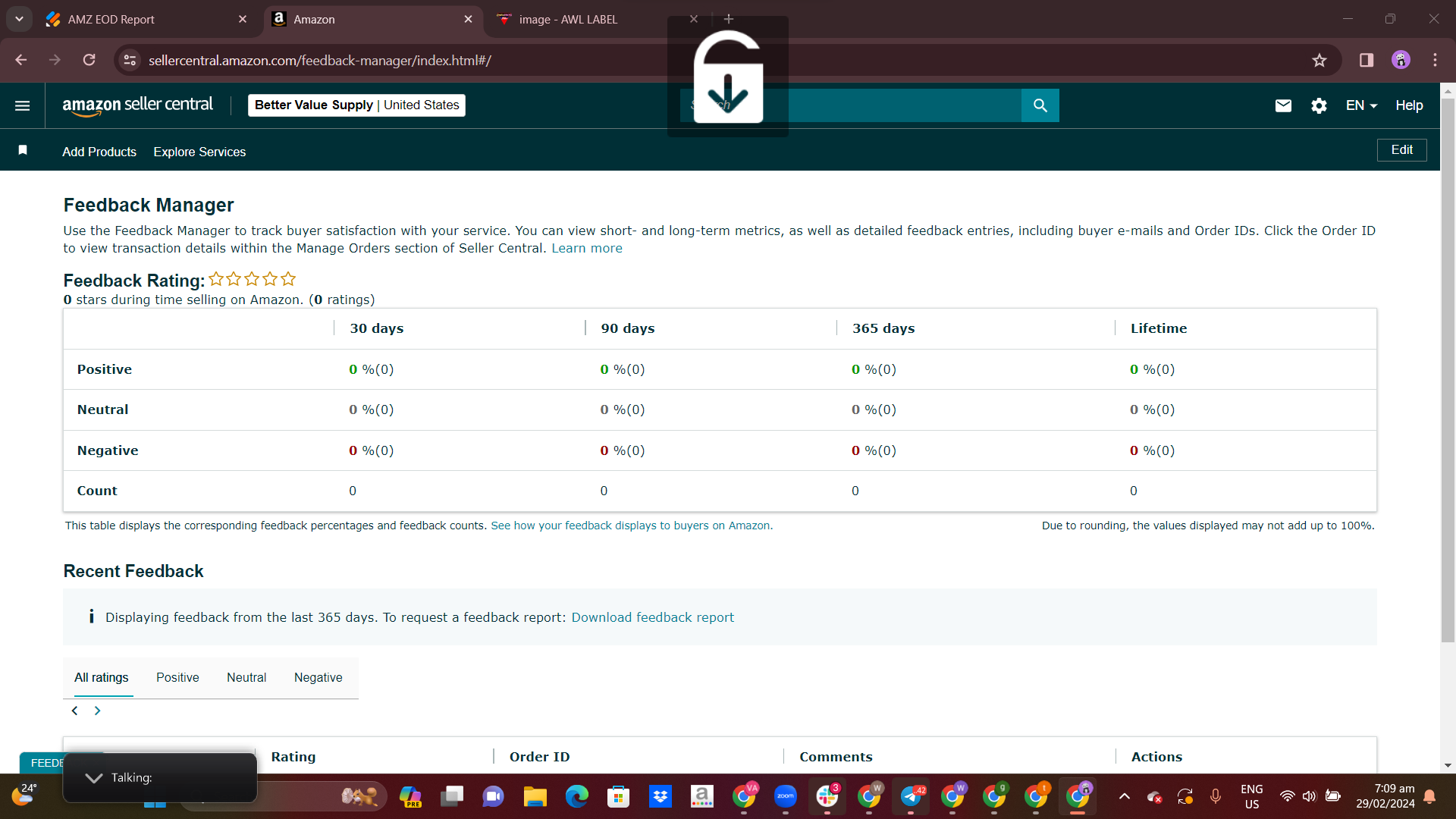This screenshot has width=1456, height=819.
Task: Go back with the browser arrow
Action: coord(20,60)
